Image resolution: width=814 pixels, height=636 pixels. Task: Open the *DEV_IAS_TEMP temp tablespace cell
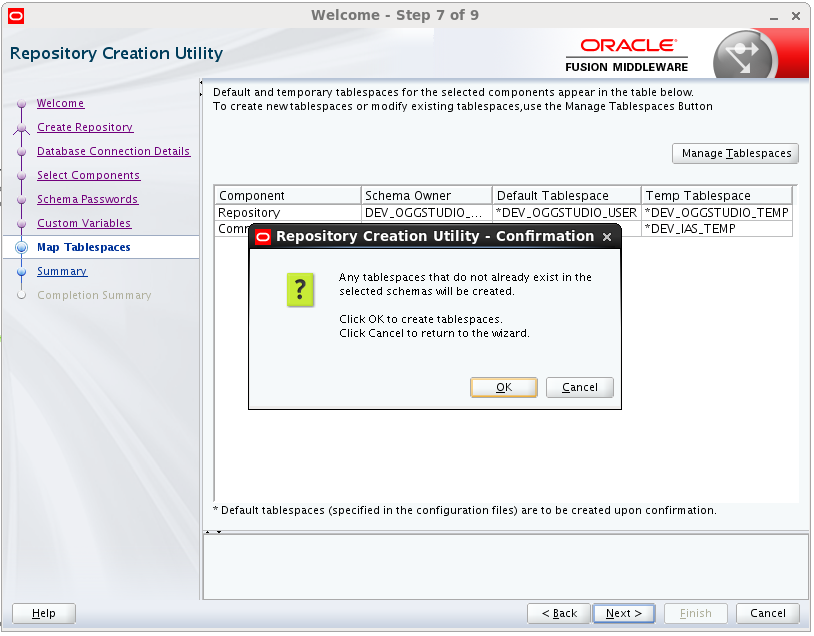pyautogui.click(x=716, y=228)
